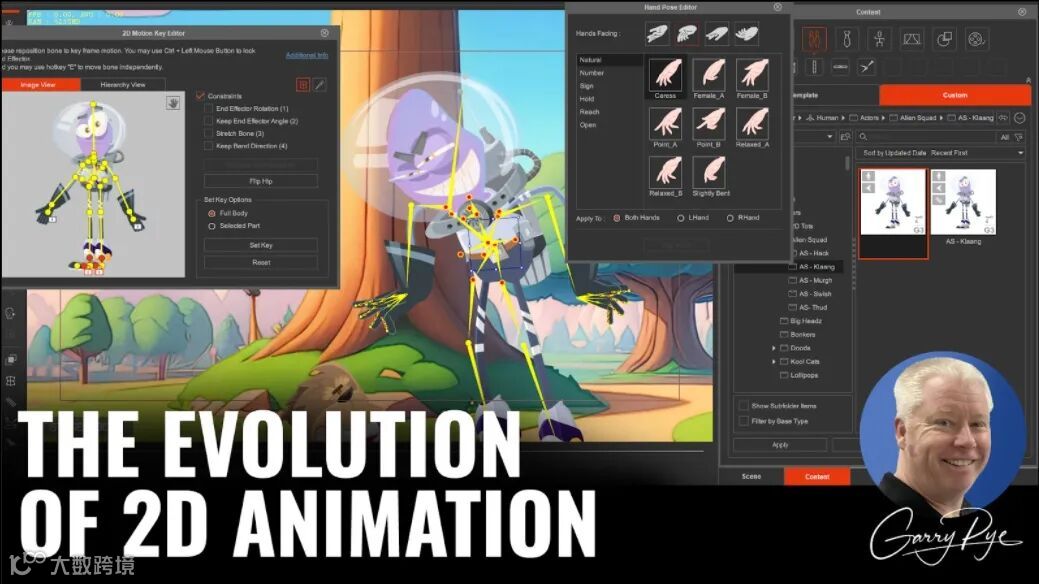Click the red square mode icon in Motion Key Editor
Image resolution: width=1039 pixels, height=584 pixels.
coord(303,85)
